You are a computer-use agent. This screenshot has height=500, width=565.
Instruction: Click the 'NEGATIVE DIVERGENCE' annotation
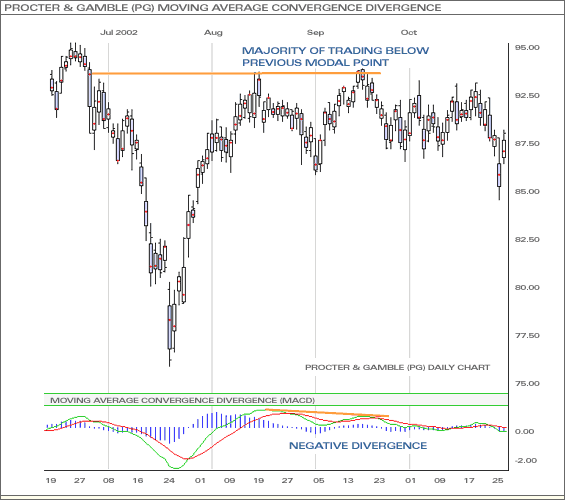tap(358, 446)
